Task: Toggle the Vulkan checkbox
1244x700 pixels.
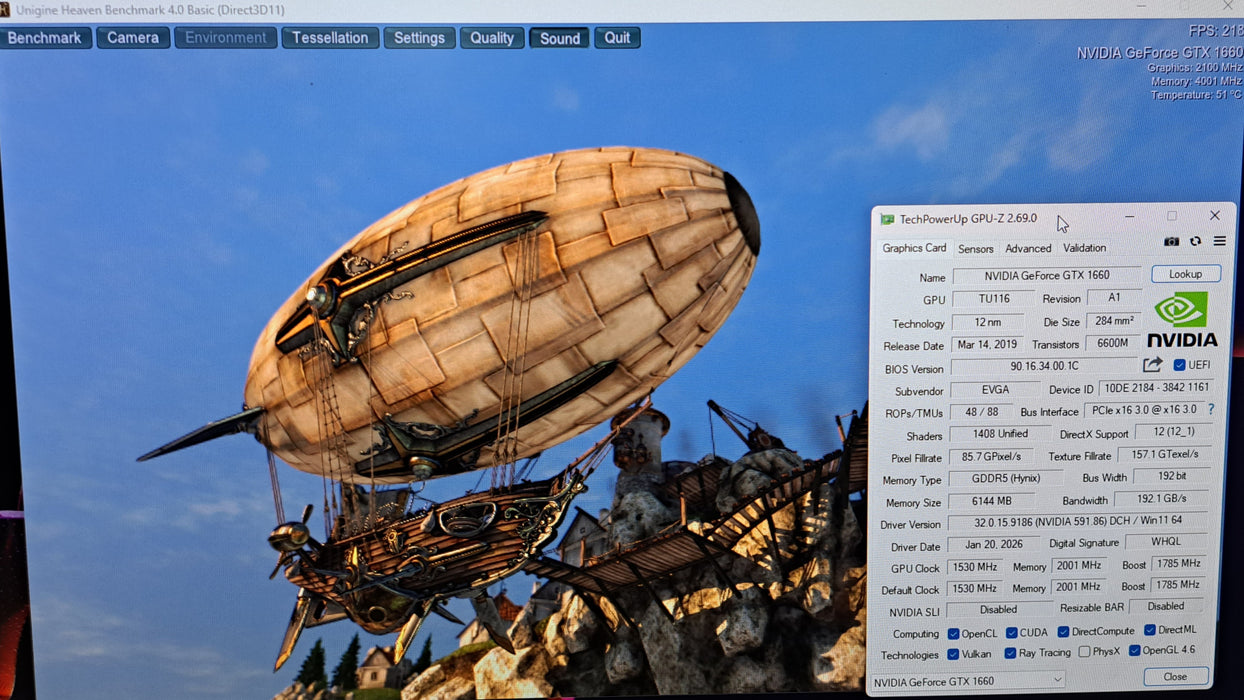Action: pos(953,654)
